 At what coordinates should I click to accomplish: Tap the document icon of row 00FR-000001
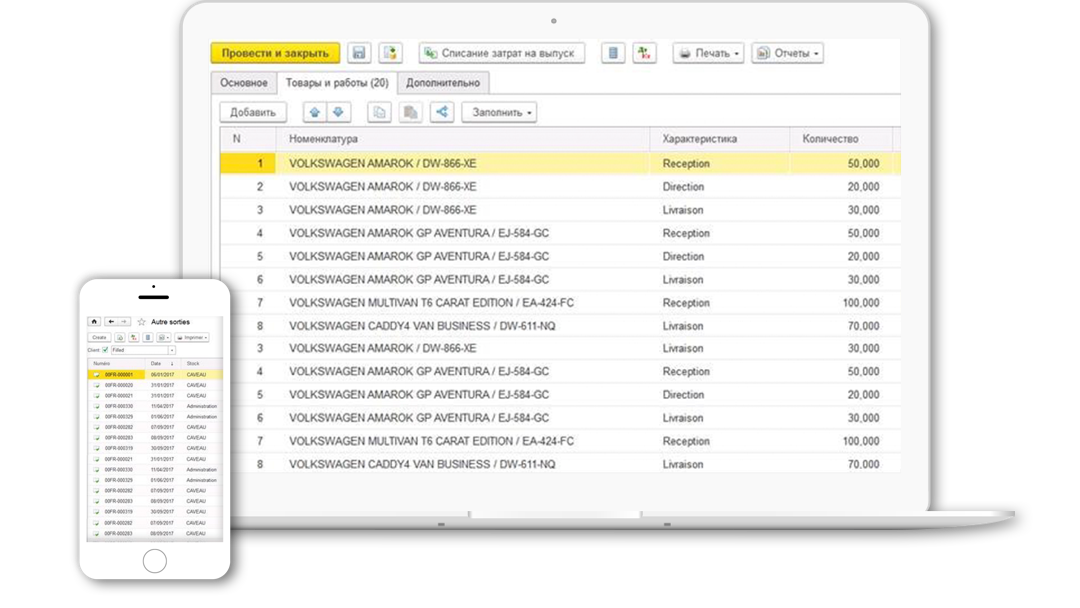pyautogui.click(x=96, y=375)
